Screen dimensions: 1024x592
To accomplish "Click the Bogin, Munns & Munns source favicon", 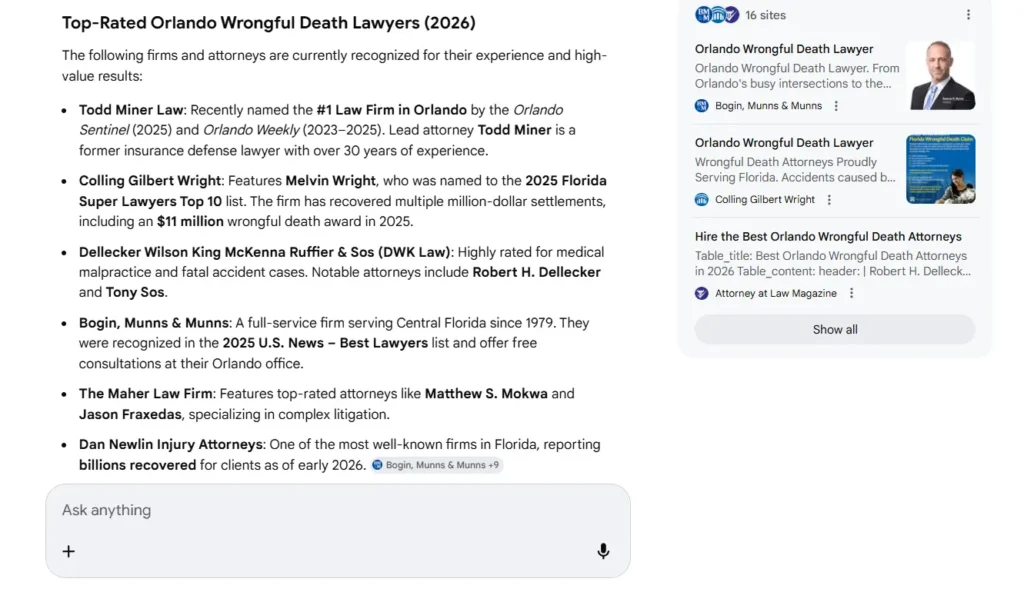I will 702,106.
